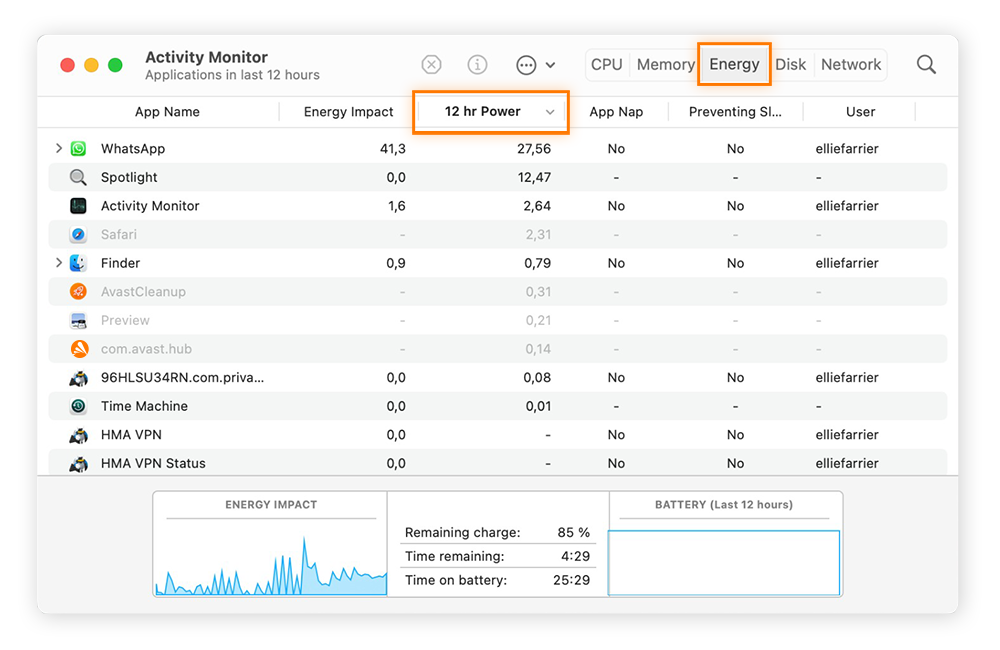Sort the list by User column
This screenshot has width=1000, height=650.
[860, 112]
